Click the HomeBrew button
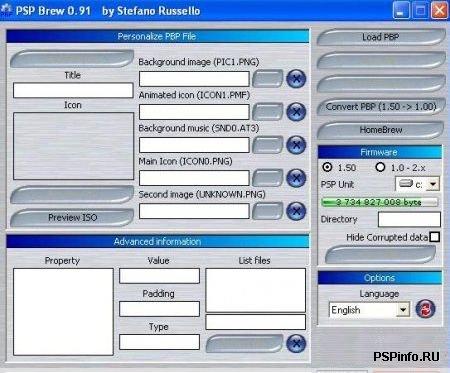Screen dimensions: 450x373 click(x=381, y=130)
